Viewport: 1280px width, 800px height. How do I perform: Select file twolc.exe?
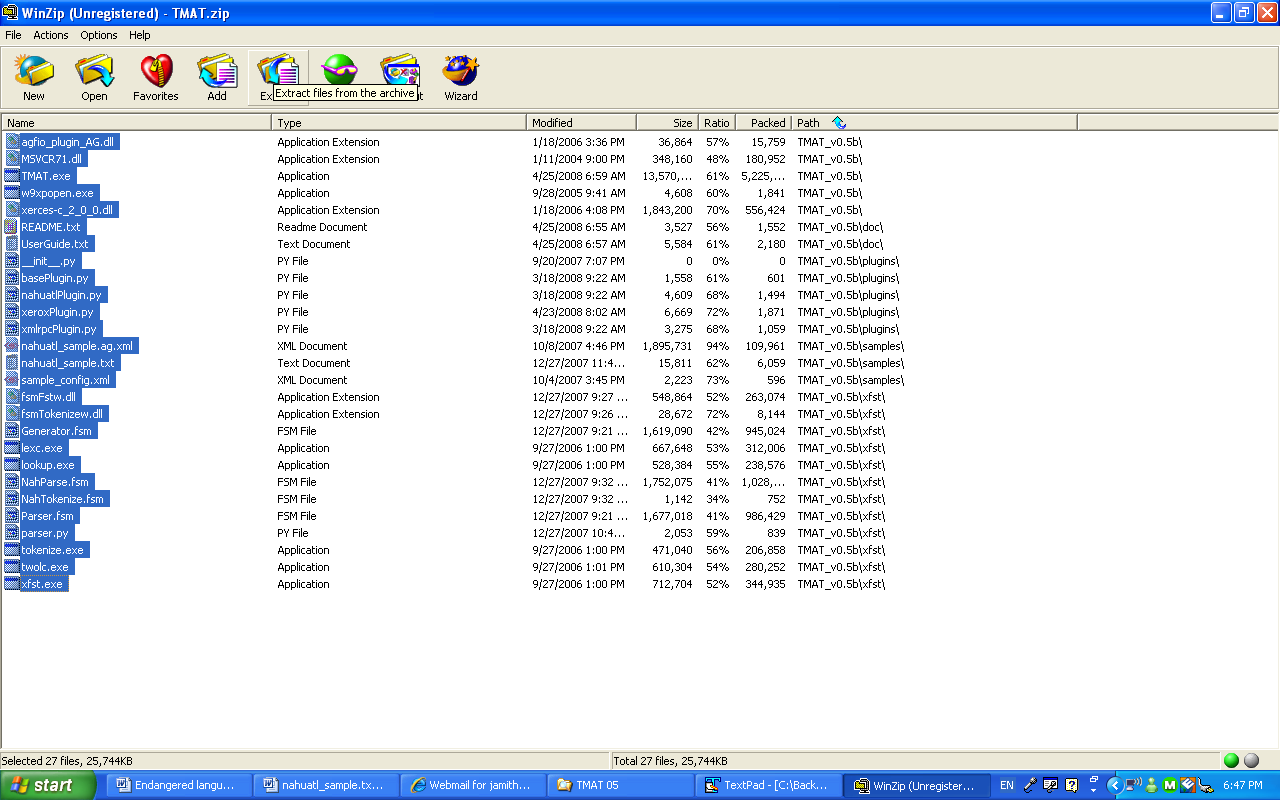45,567
